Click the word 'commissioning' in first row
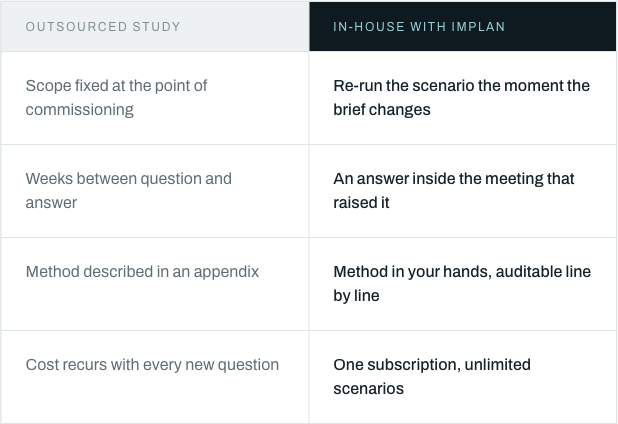The height and width of the screenshot is (424, 618). click(x=80, y=110)
